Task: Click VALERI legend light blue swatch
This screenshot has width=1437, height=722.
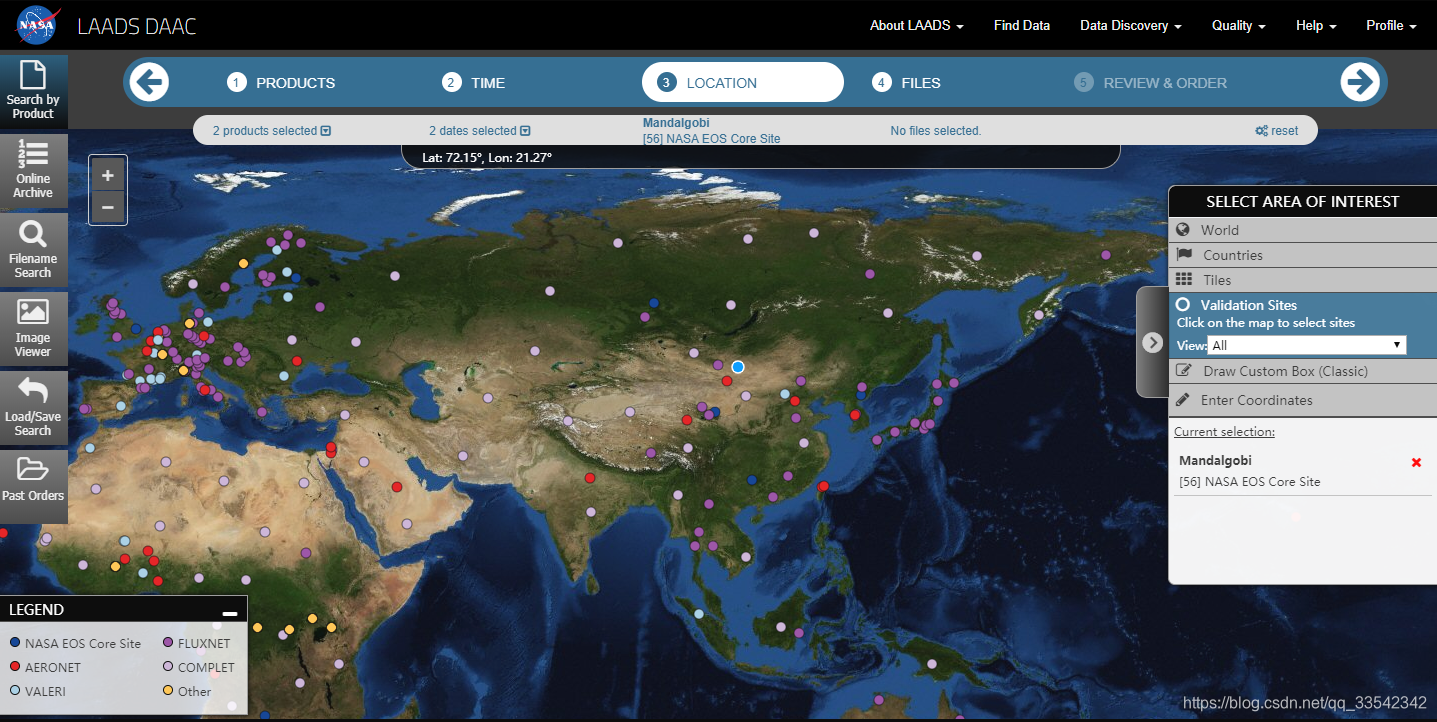Action: pos(15,691)
